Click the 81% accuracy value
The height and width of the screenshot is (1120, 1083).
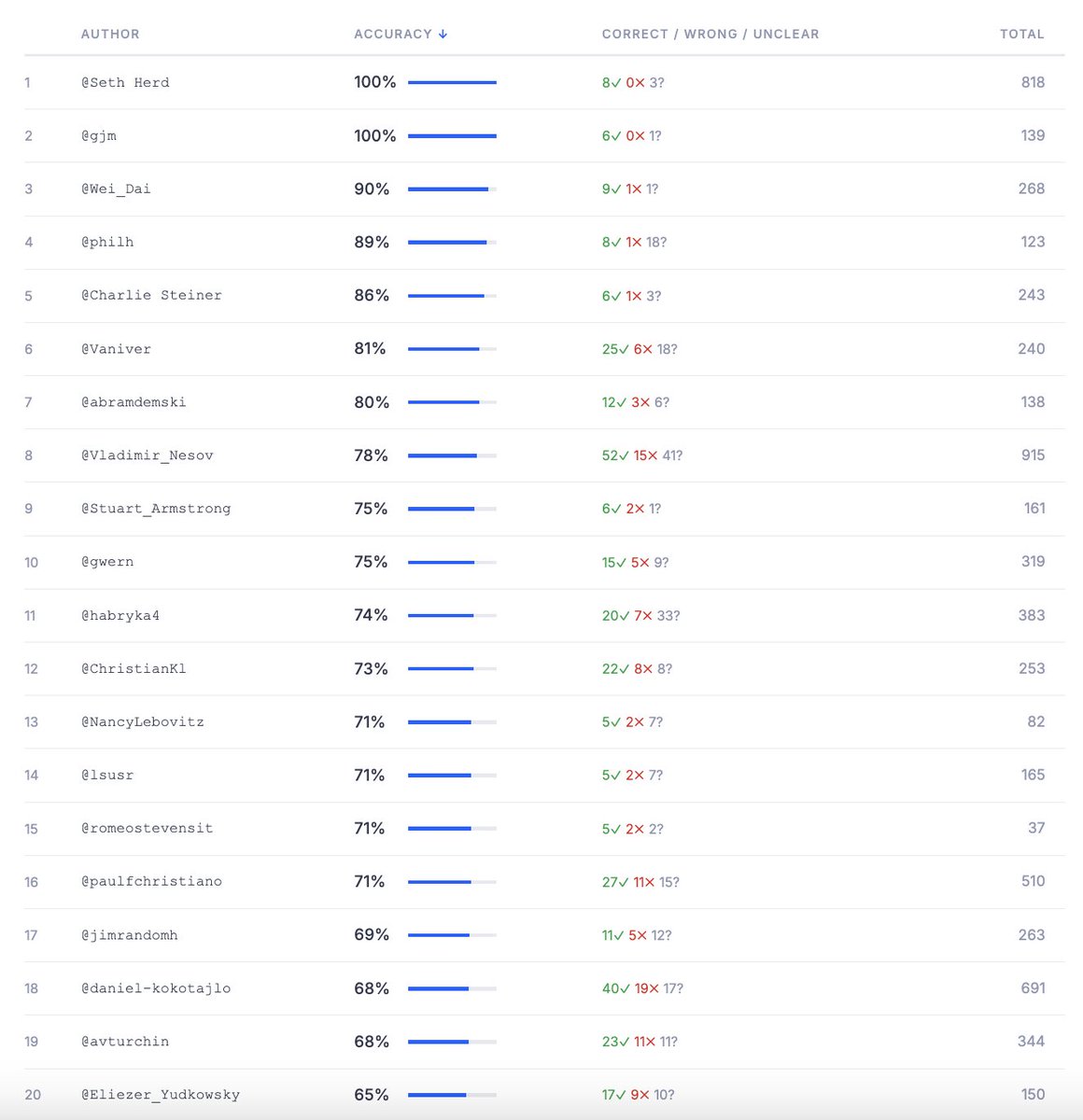tap(370, 348)
